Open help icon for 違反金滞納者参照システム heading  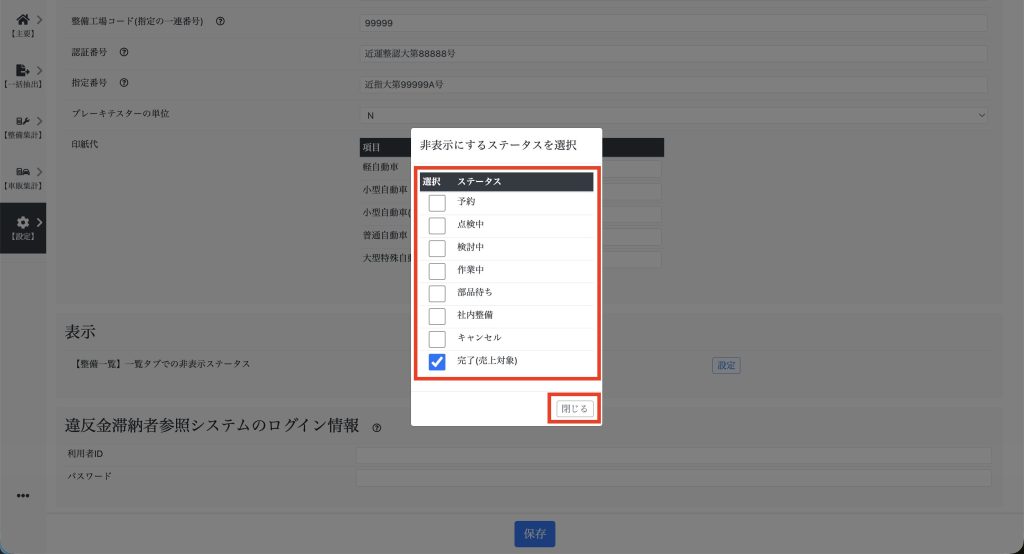[377, 427]
